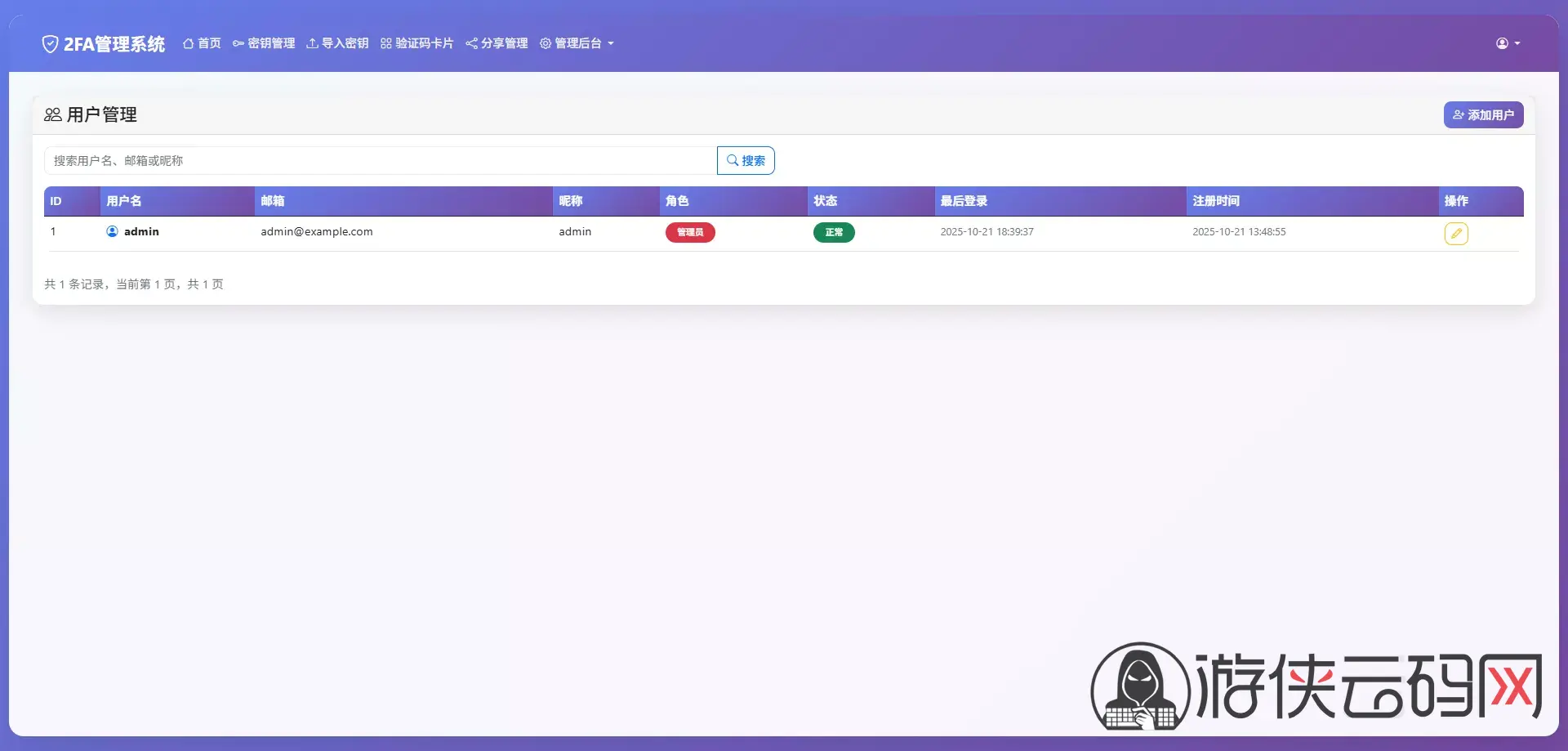Open 密钥管理 key management page
The height and width of the screenshot is (751, 1568).
[x=264, y=43]
